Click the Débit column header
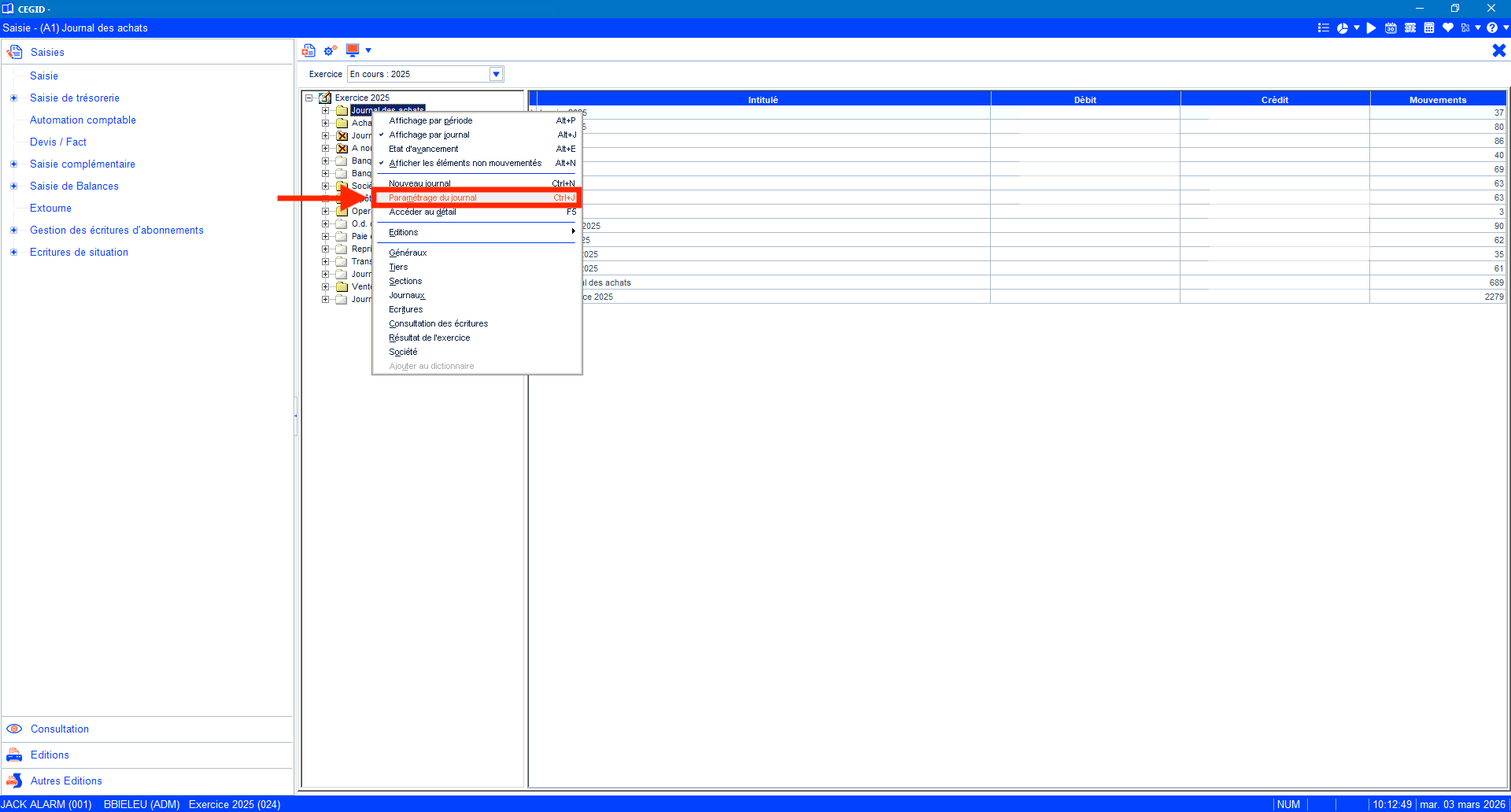The height and width of the screenshot is (812, 1511). pyautogui.click(x=1085, y=100)
